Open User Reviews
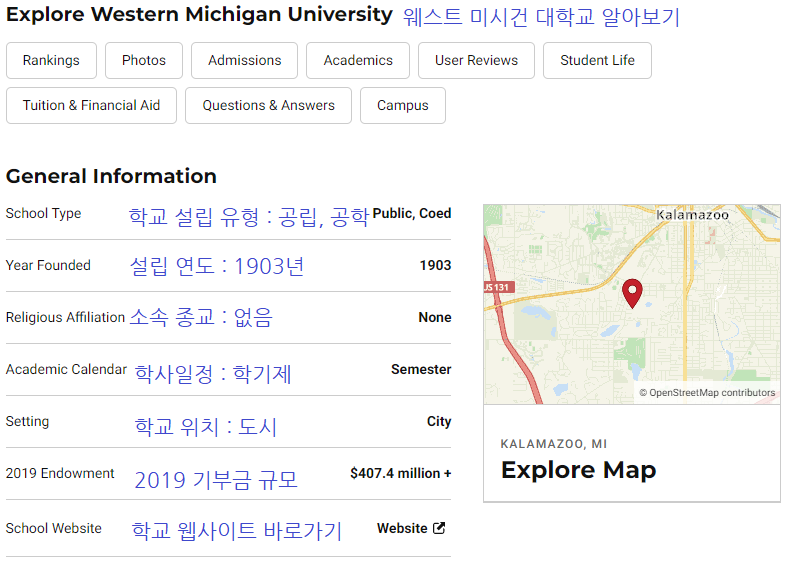788x562 pixels. pos(476,60)
